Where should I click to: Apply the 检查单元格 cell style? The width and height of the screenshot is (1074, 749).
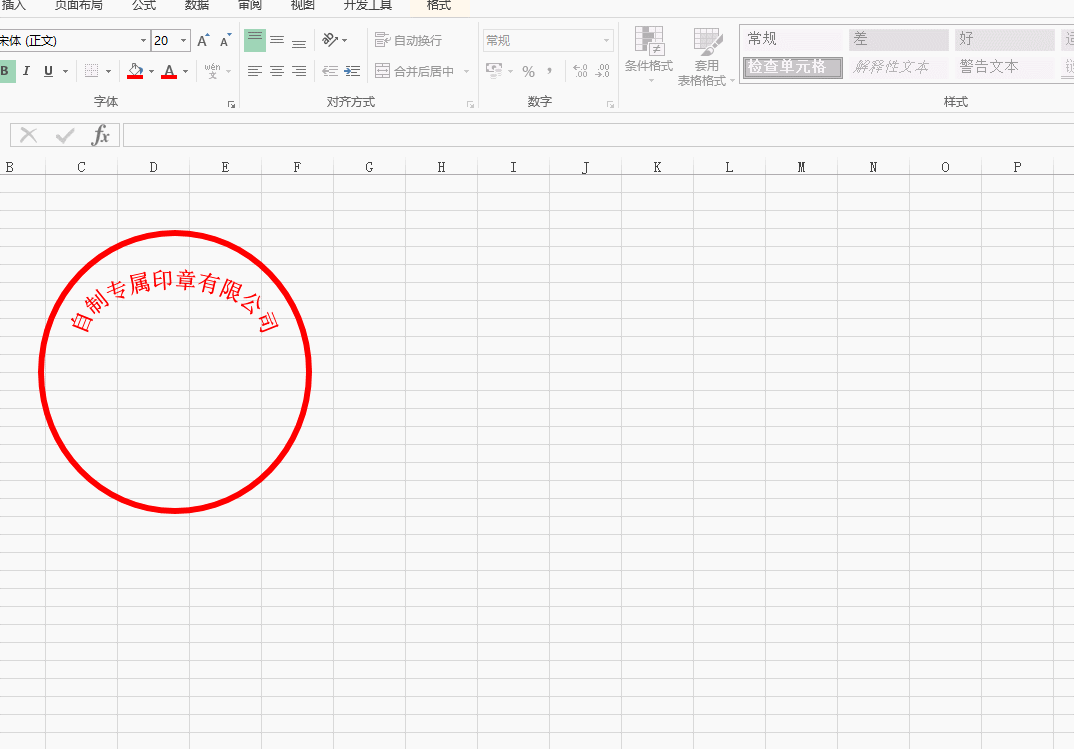coord(791,67)
